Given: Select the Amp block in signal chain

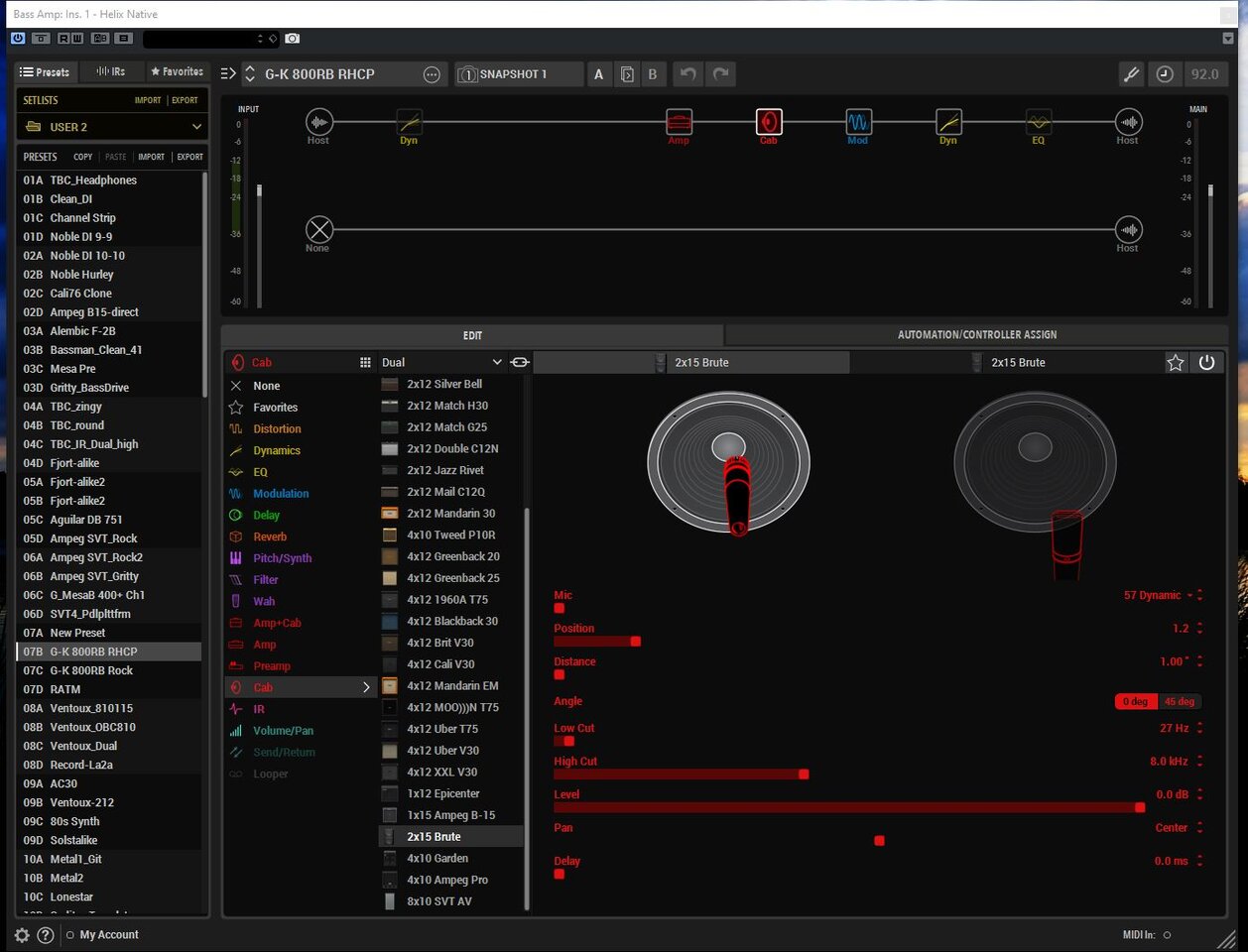Looking at the screenshot, I should tap(679, 122).
